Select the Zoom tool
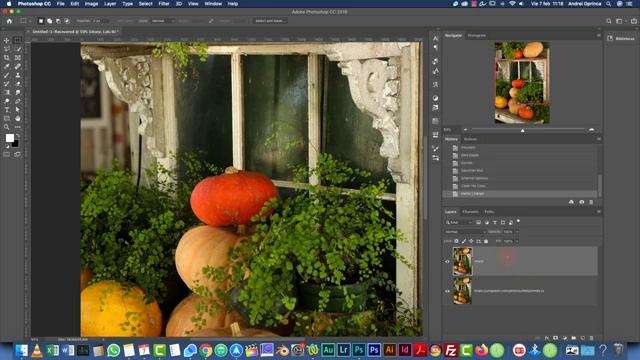 7,127
